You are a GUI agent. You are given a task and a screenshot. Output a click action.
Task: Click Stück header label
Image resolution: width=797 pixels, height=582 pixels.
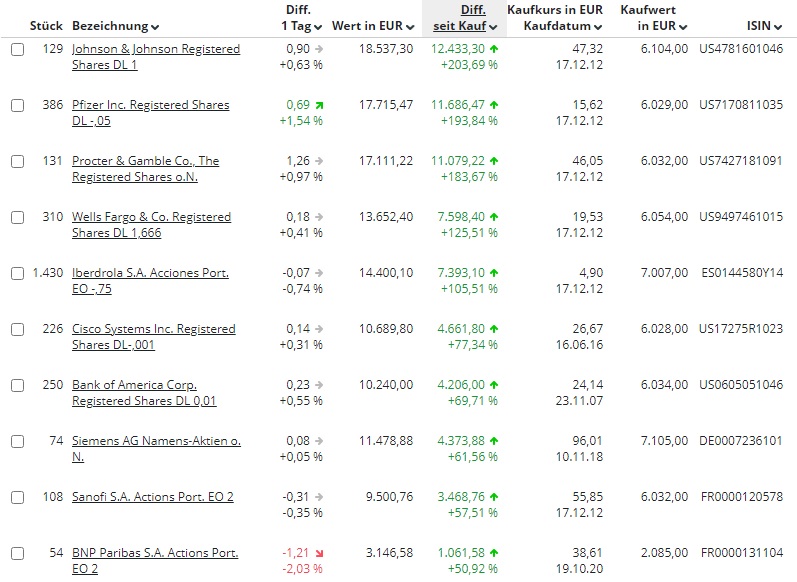click(46, 26)
